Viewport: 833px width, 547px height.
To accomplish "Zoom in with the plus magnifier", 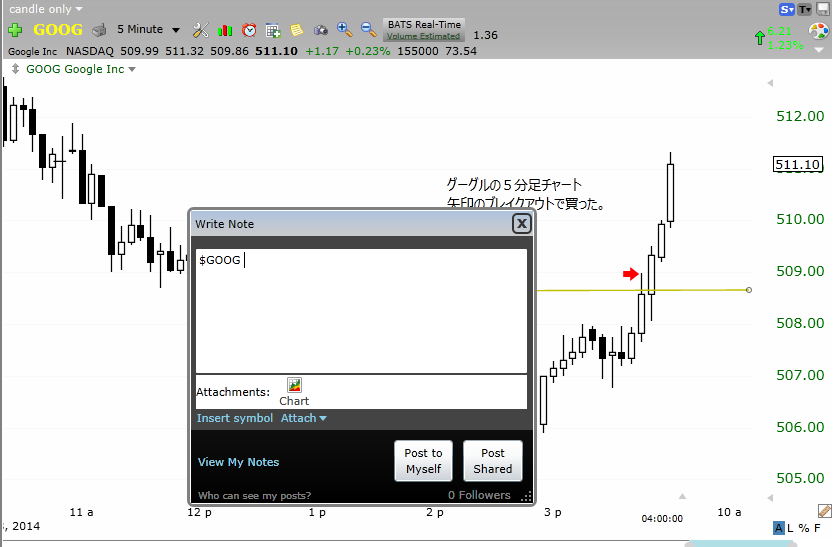I will [344, 30].
